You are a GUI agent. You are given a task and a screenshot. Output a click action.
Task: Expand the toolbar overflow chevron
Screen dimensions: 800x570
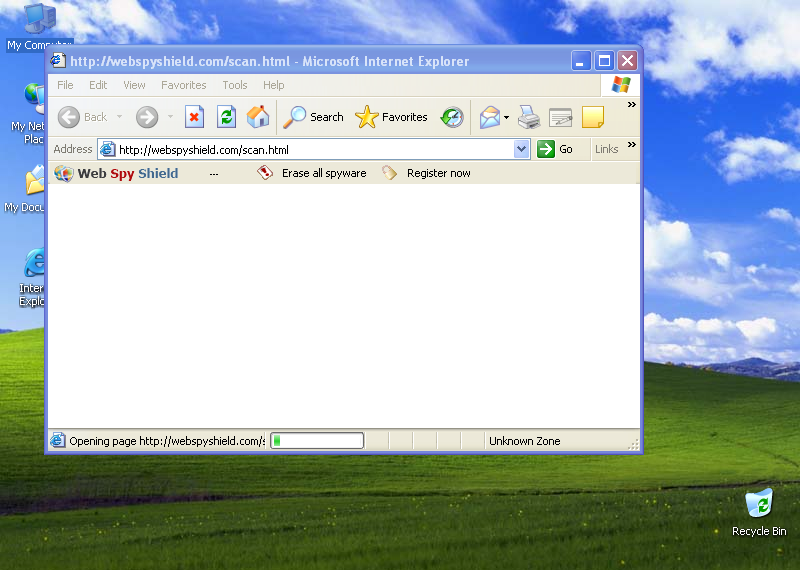tap(632, 105)
